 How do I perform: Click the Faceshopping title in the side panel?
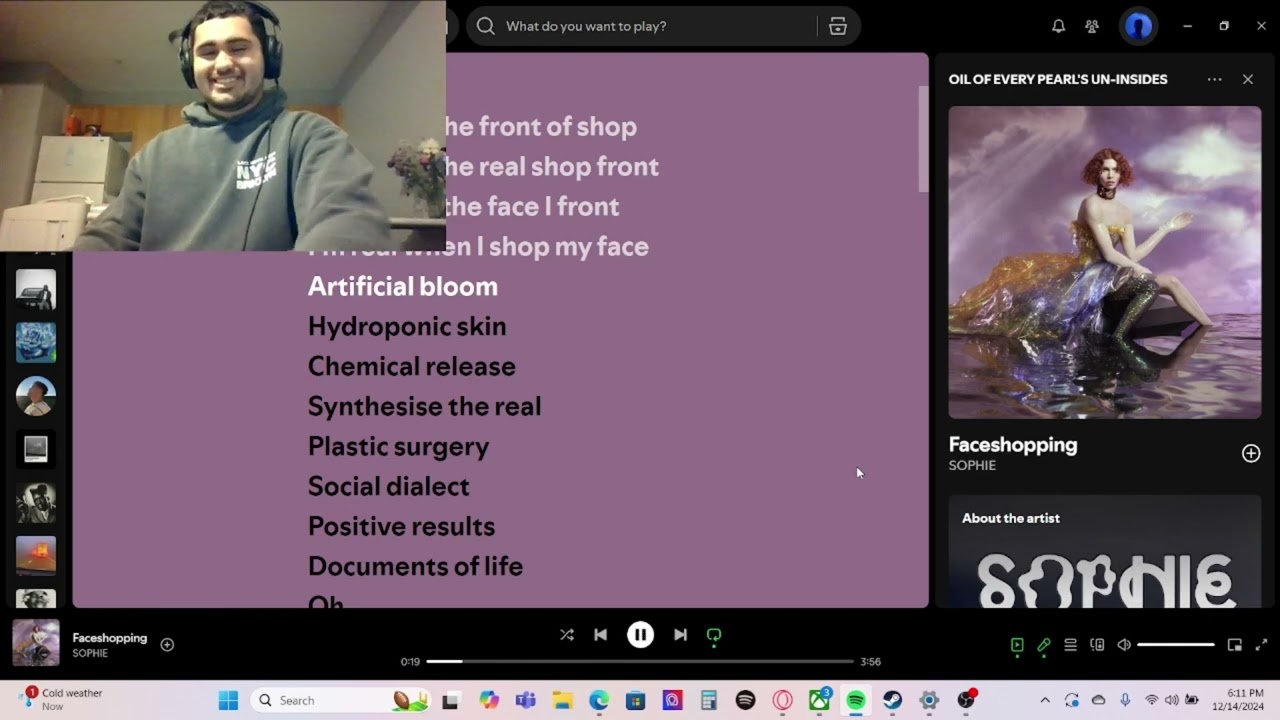point(1013,445)
